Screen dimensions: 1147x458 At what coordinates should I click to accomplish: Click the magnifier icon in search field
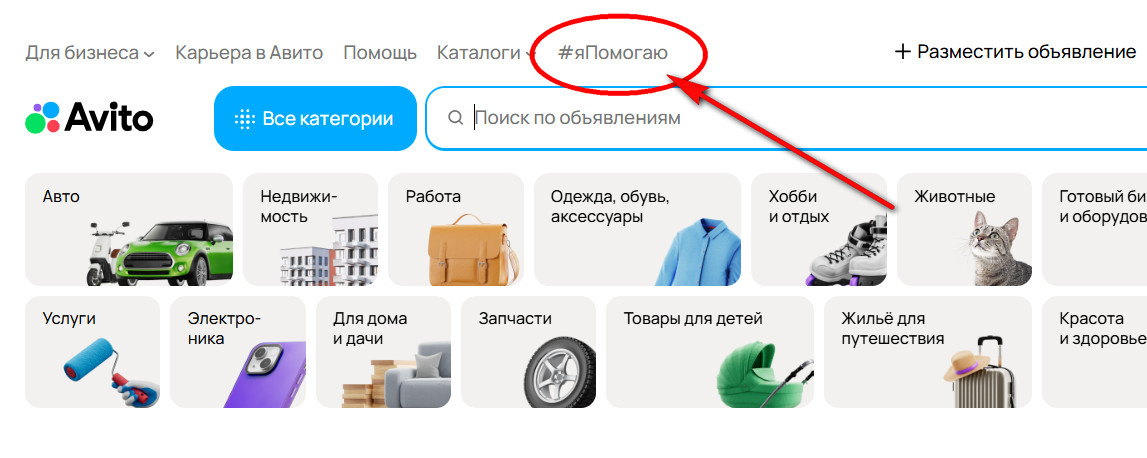[455, 118]
